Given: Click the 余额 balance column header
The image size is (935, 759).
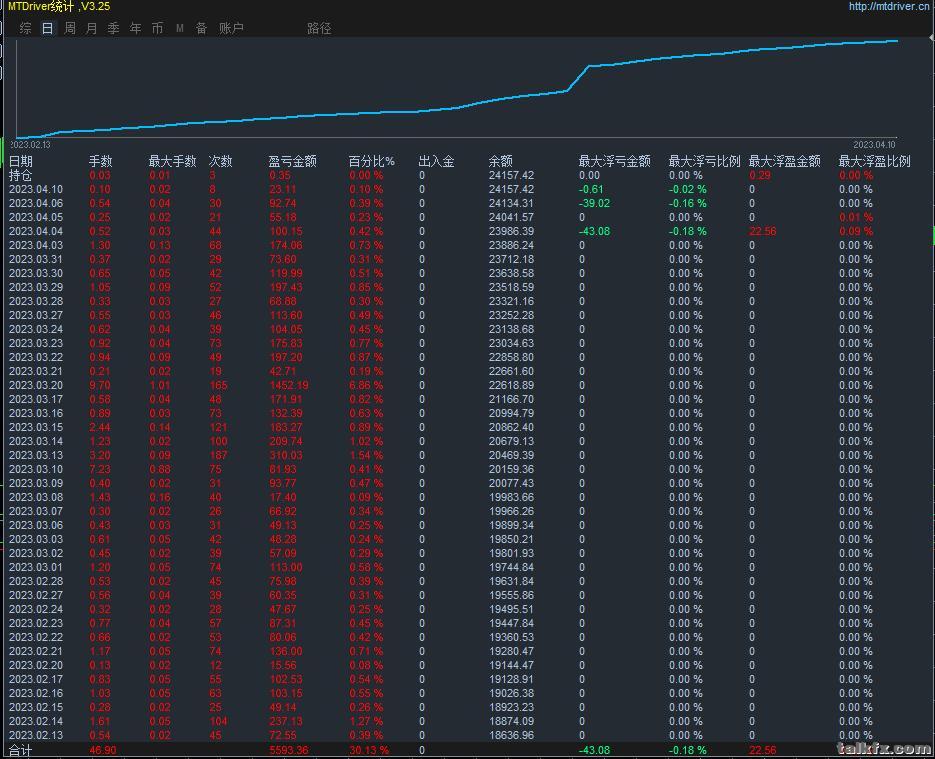Looking at the screenshot, I should coord(500,161).
